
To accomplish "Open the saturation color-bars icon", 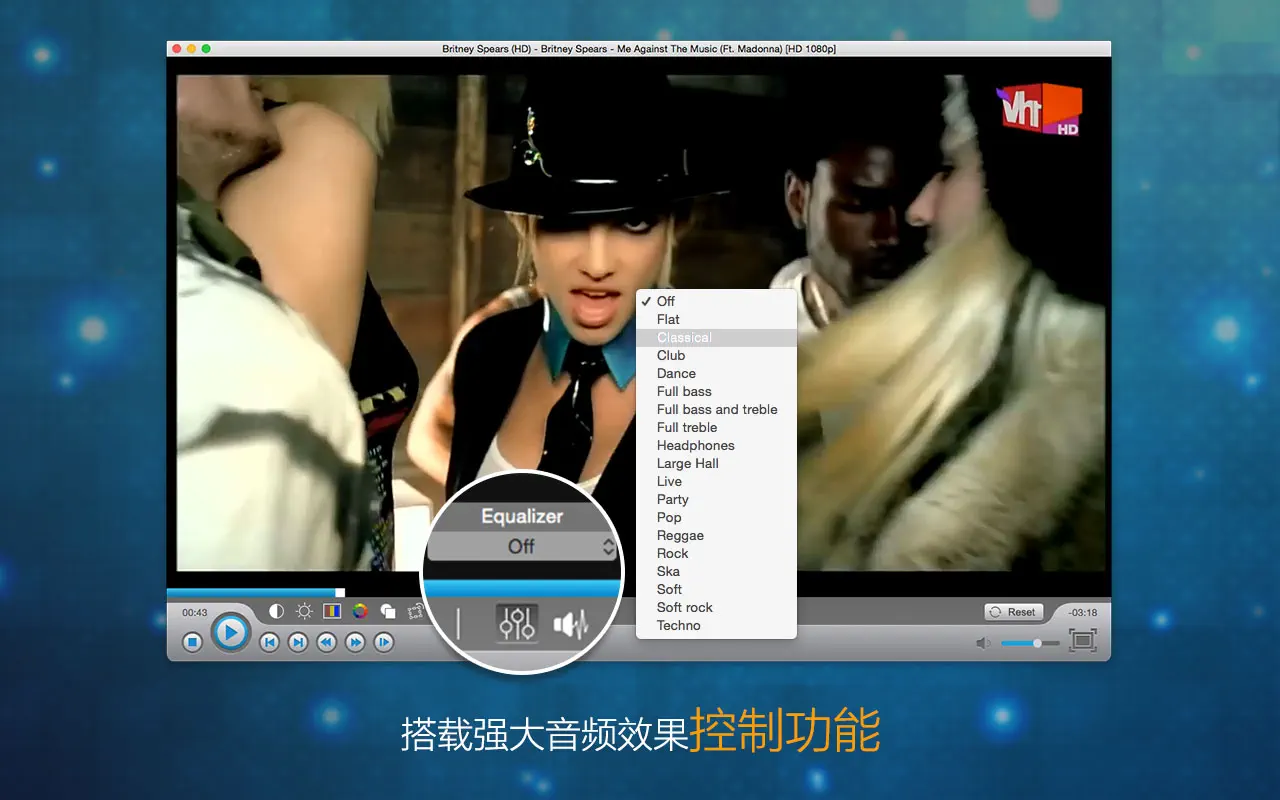I will coord(332,611).
